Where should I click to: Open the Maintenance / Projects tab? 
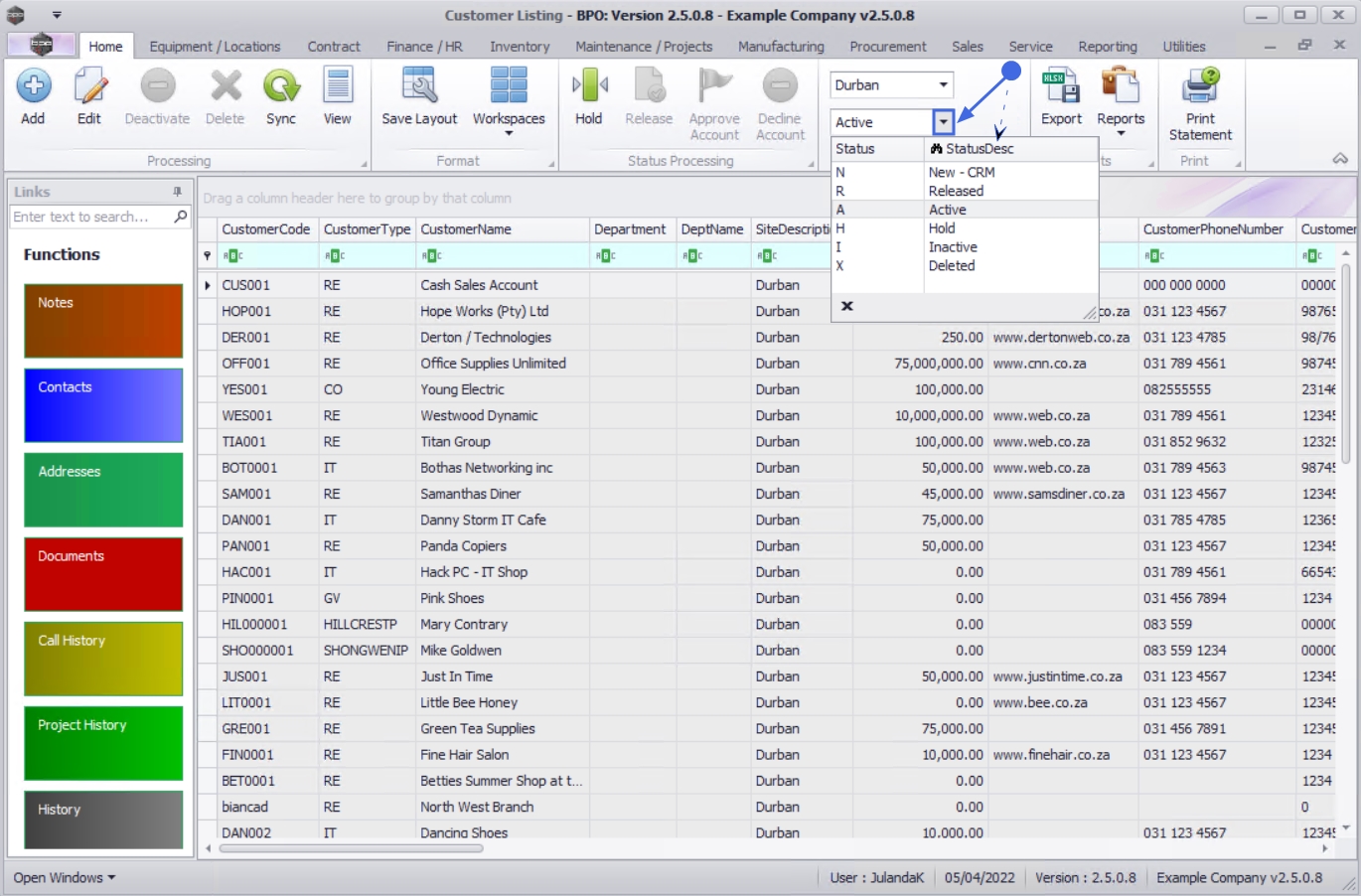[x=644, y=47]
